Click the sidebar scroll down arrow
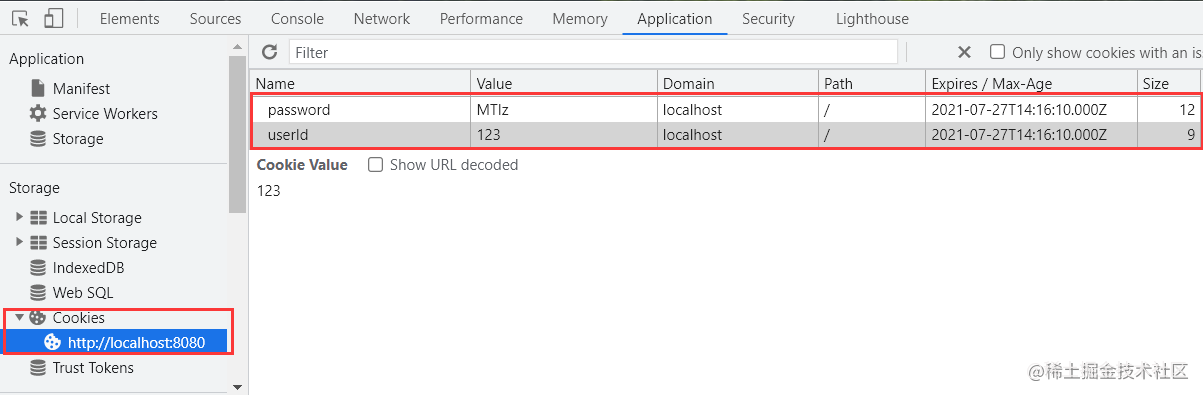 [237, 387]
